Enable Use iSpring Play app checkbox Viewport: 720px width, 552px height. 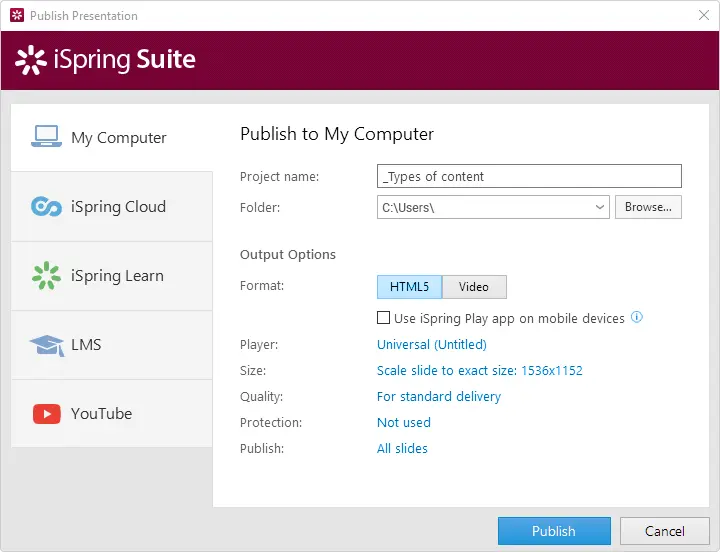pos(383,317)
